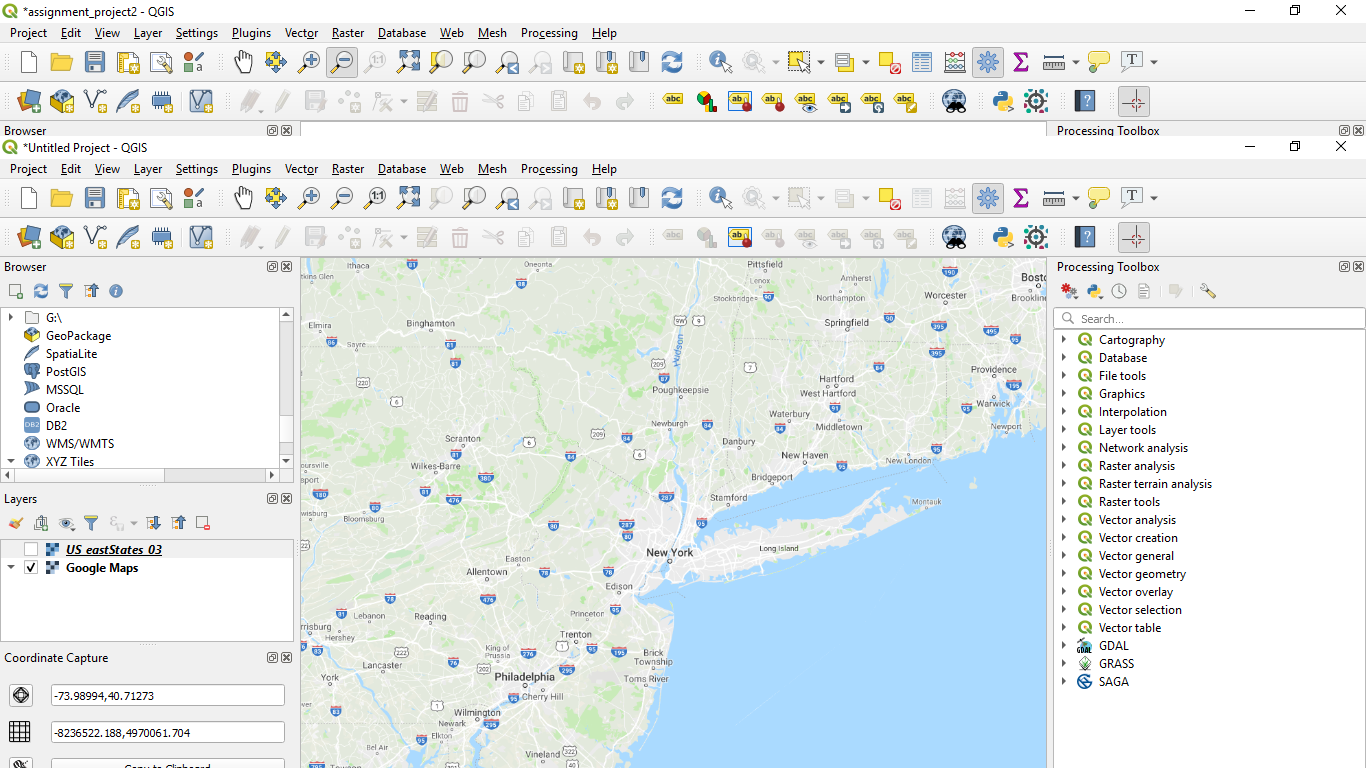
Task: Open Statistical Summary sigma icon in Untitled Project window
Action: click(x=1021, y=198)
